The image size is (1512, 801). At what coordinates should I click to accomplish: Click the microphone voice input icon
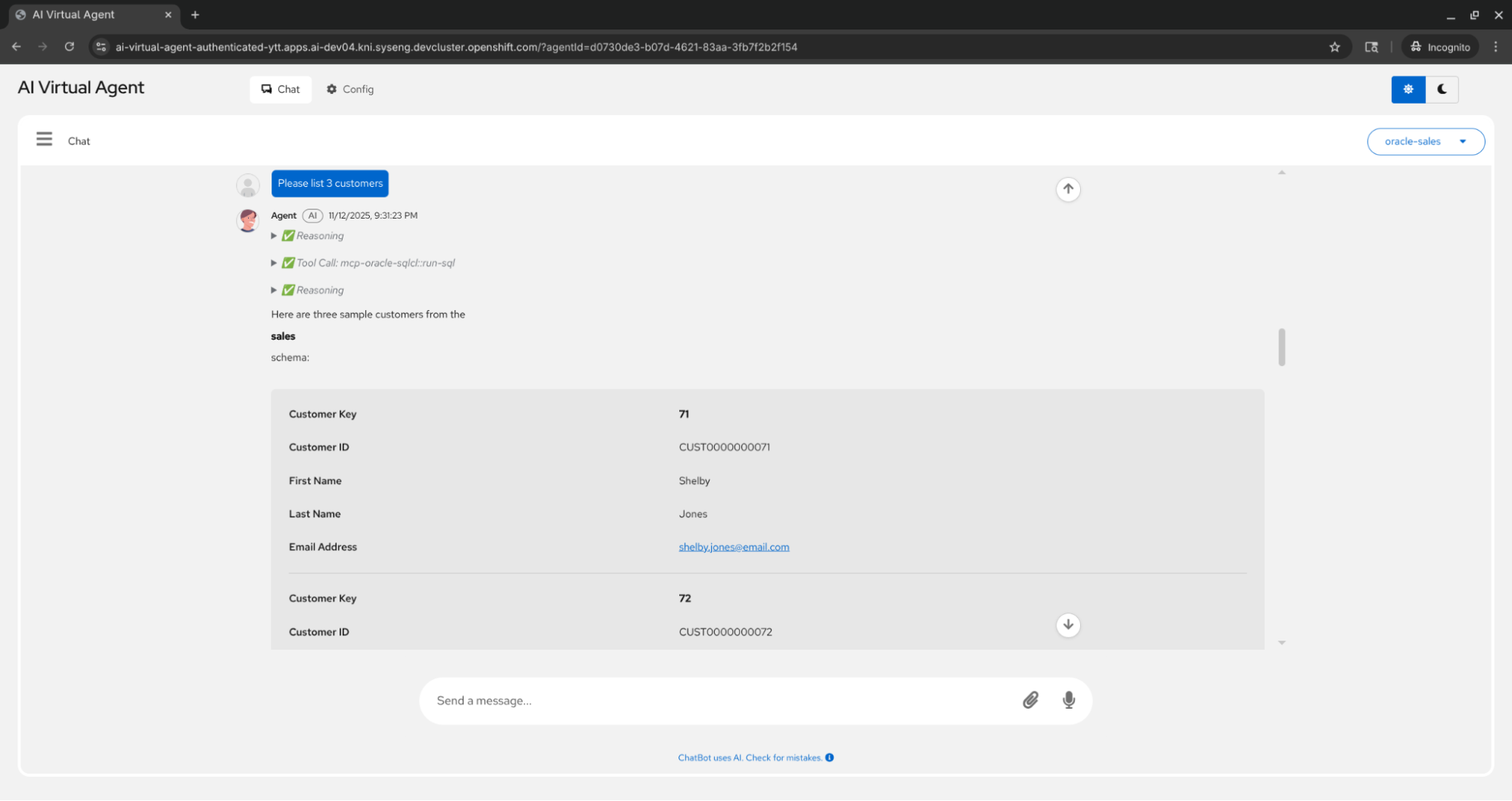[x=1068, y=700]
